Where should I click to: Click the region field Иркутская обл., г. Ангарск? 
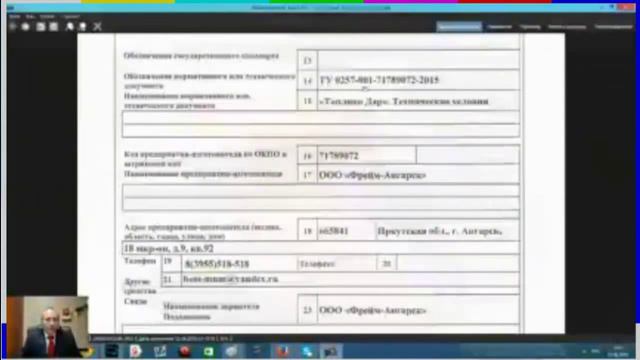pyautogui.click(x=447, y=231)
